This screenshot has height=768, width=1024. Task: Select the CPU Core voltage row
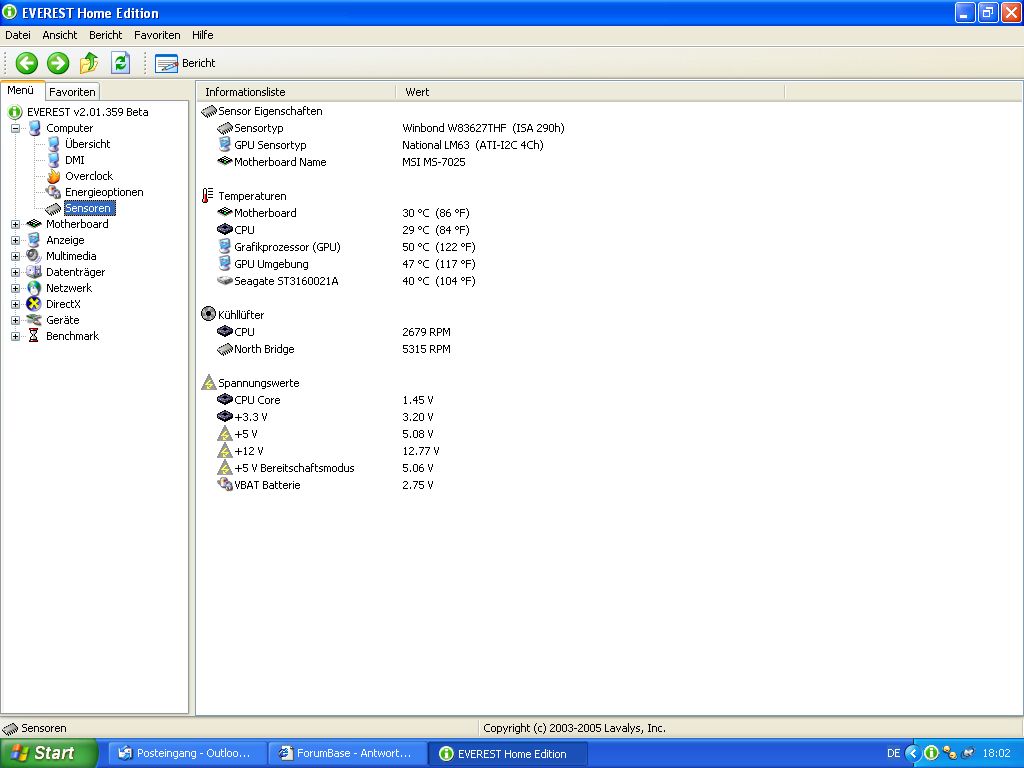coord(325,400)
